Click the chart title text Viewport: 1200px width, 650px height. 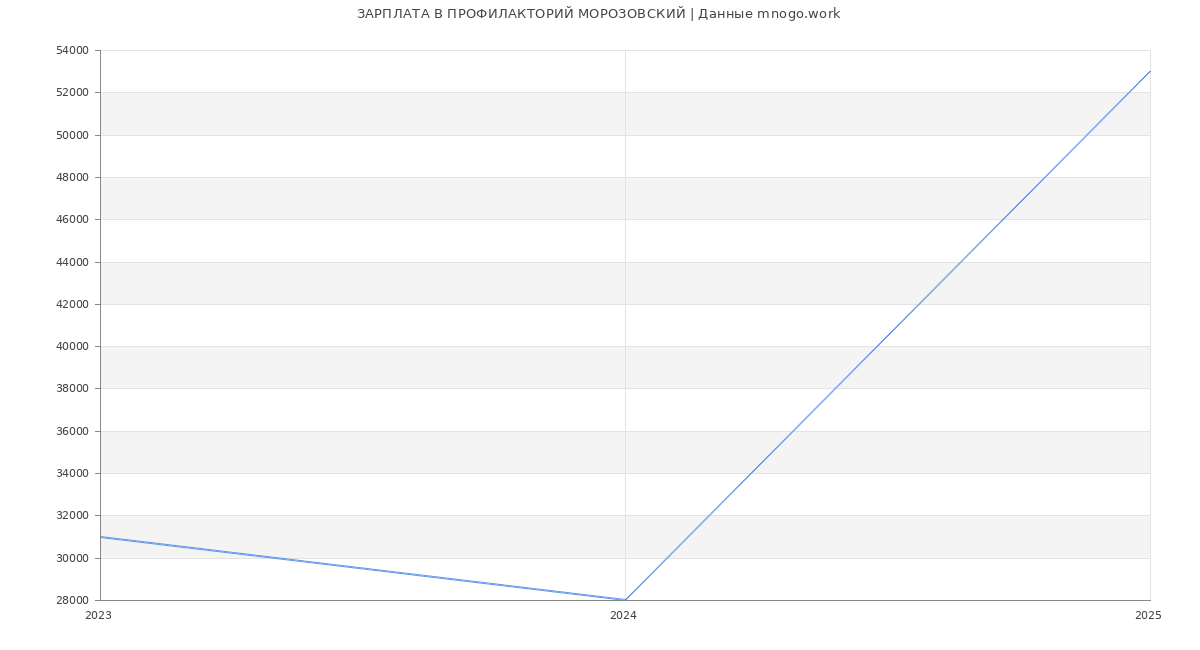point(598,14)
